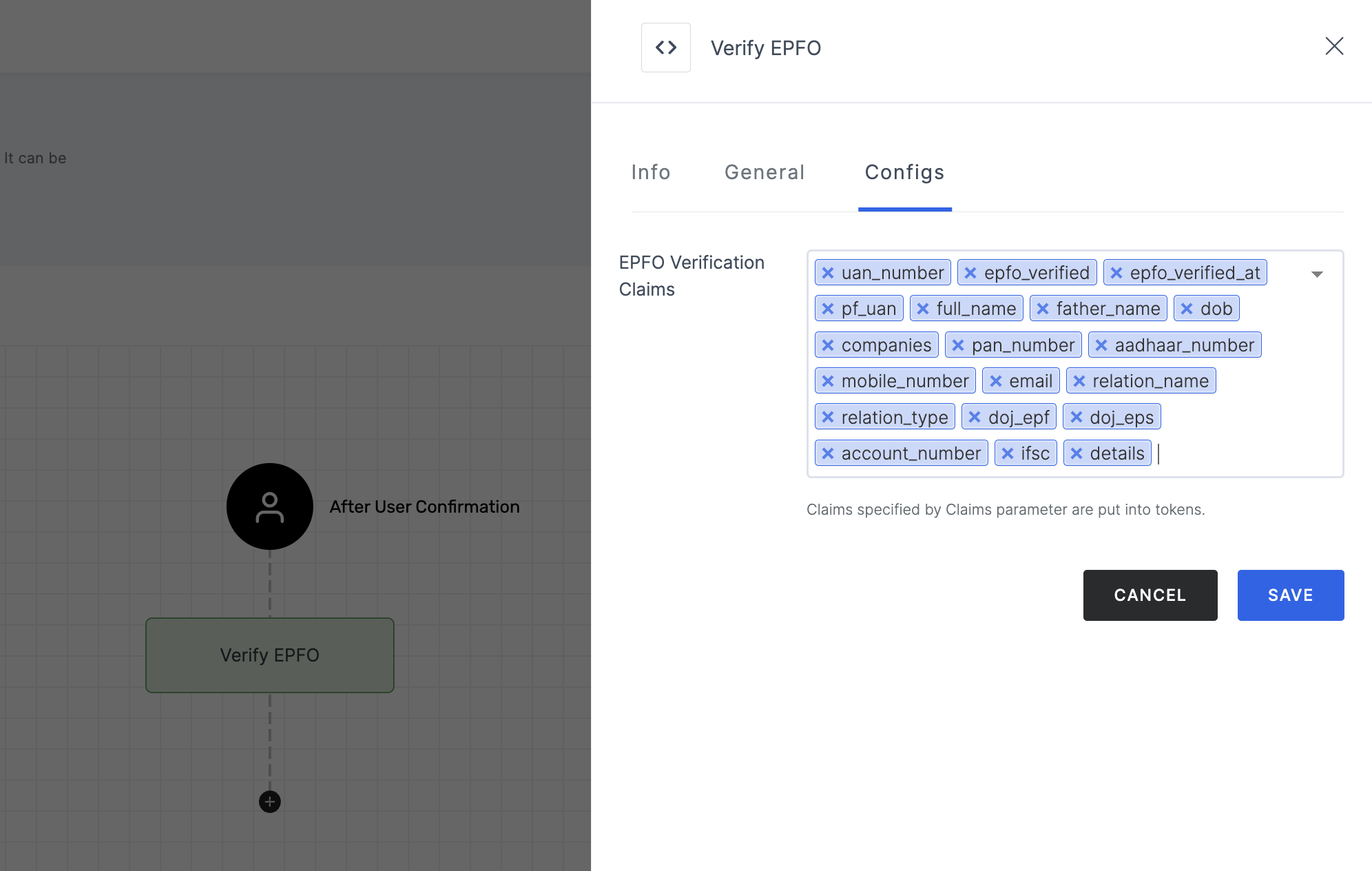This screenshot has width=1372, height=871.
Task: Remove the aadhaar_number claim tag
Action: (1101, 345)
